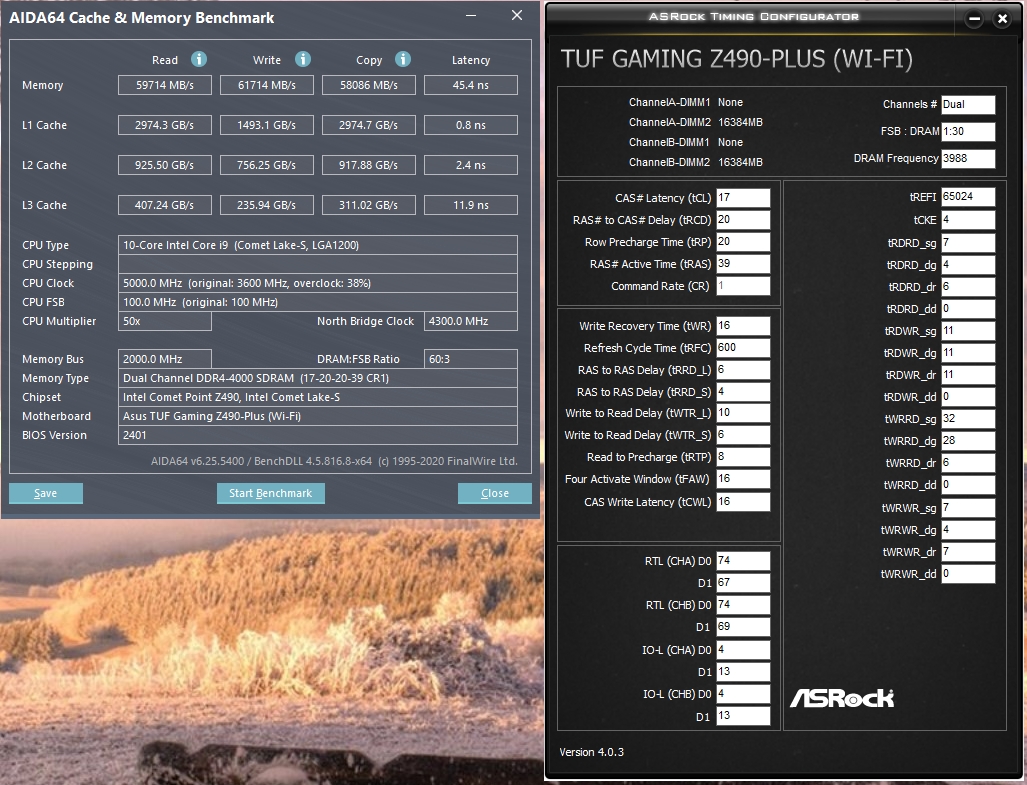Click the Write Recovery Time (tWR) field
The width and height of the screenshot is (1027, 785).
(743, 326)
